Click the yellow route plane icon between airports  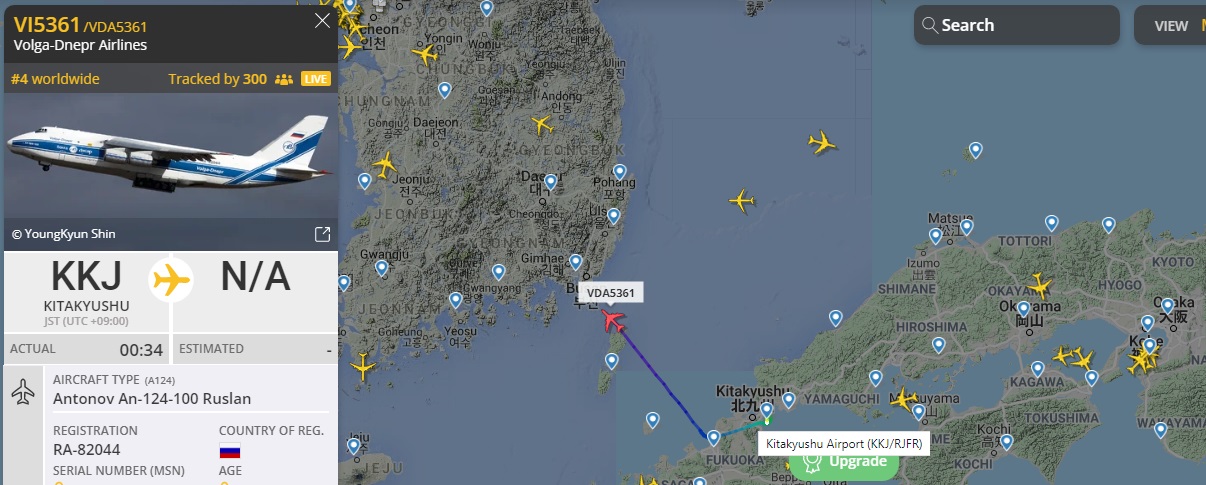171,280
